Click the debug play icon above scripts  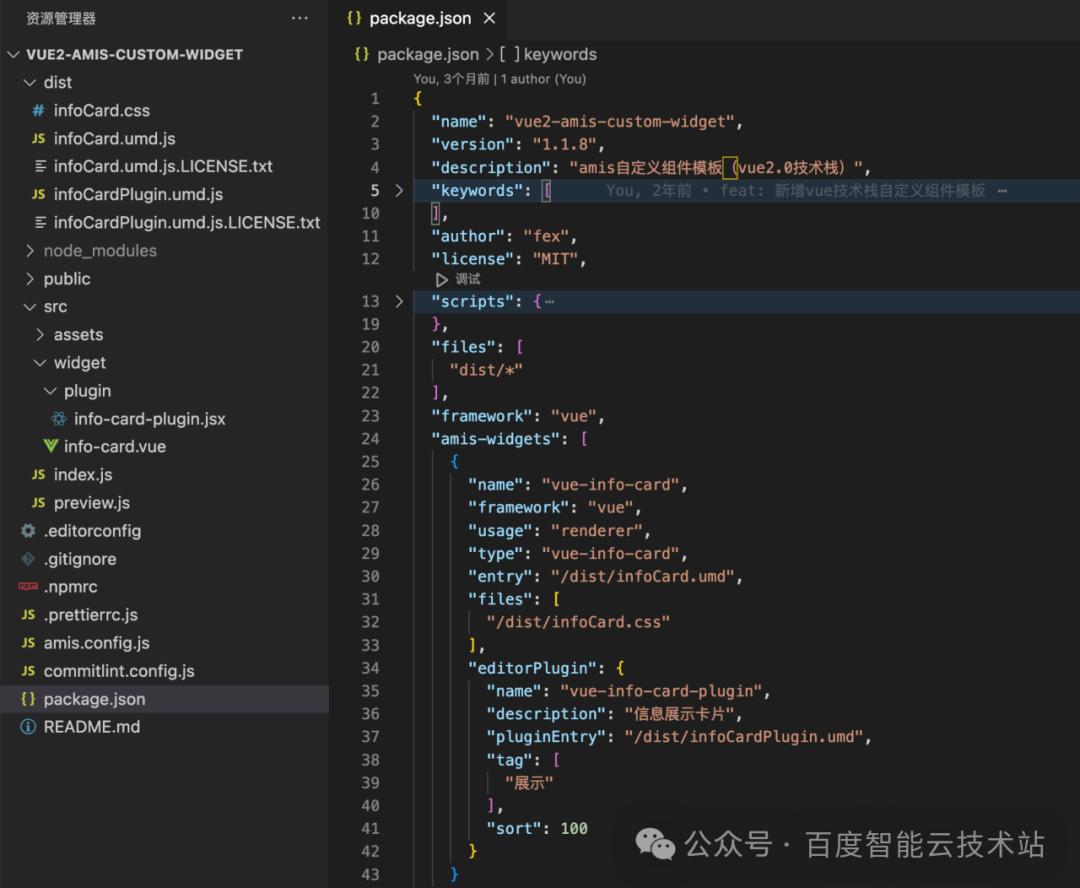click(442, 280)
